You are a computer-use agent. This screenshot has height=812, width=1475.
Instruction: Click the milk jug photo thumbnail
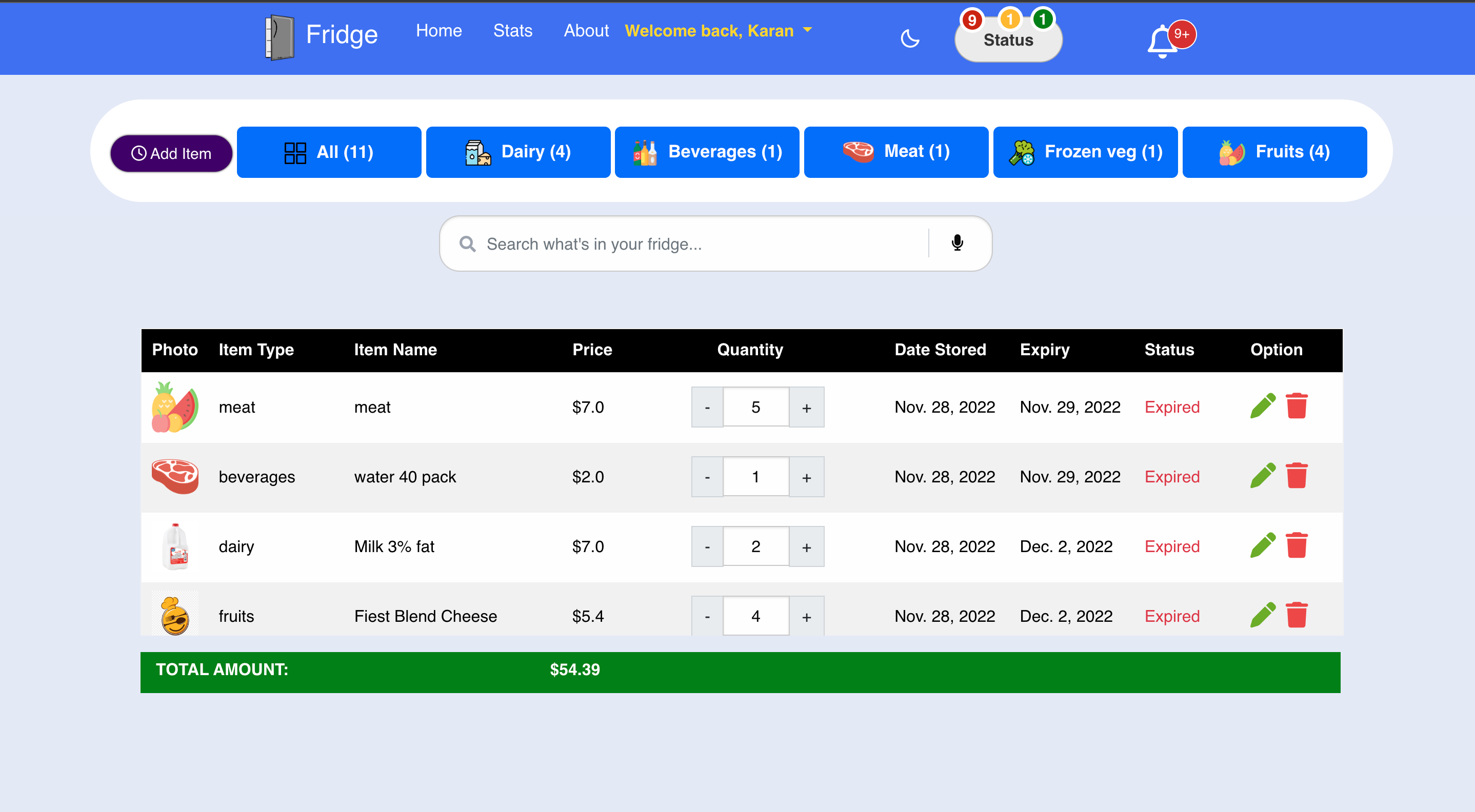[175, 546]
